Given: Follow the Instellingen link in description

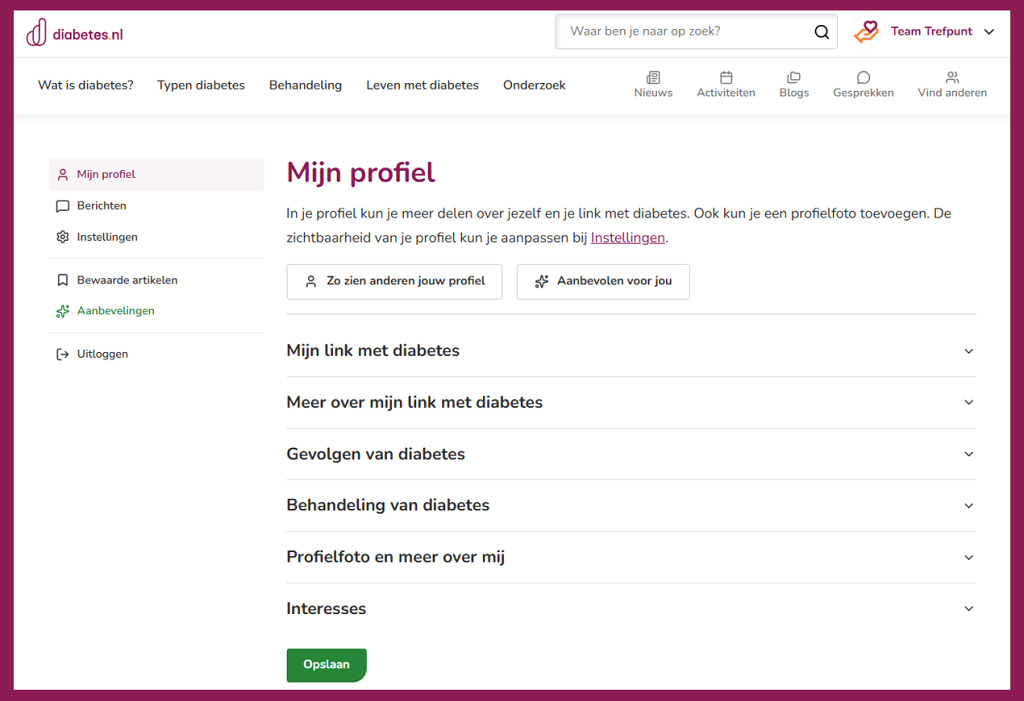Looking at the screenshot, I should [627, 238].
